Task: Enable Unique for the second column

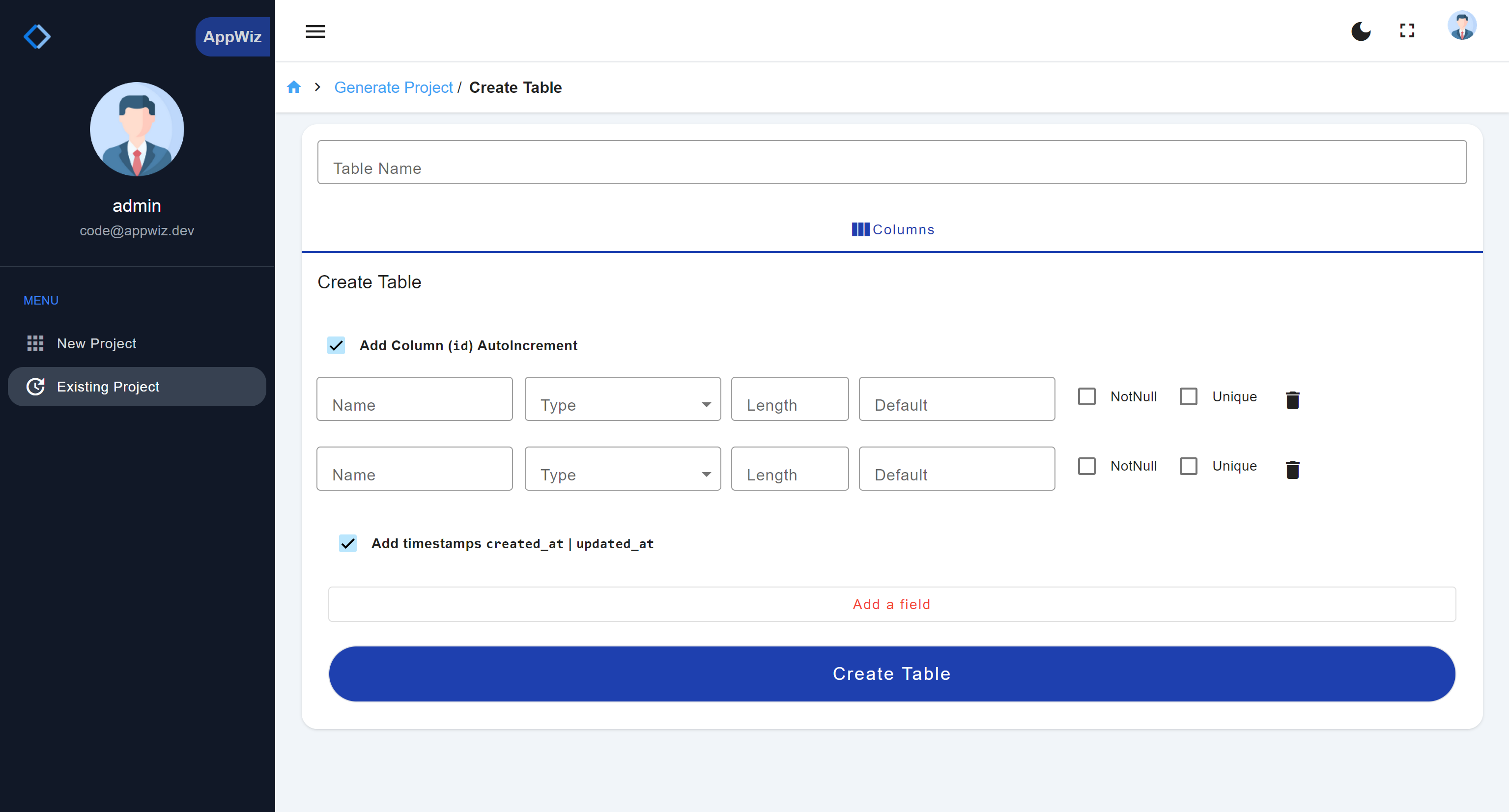Action: 1188,466
